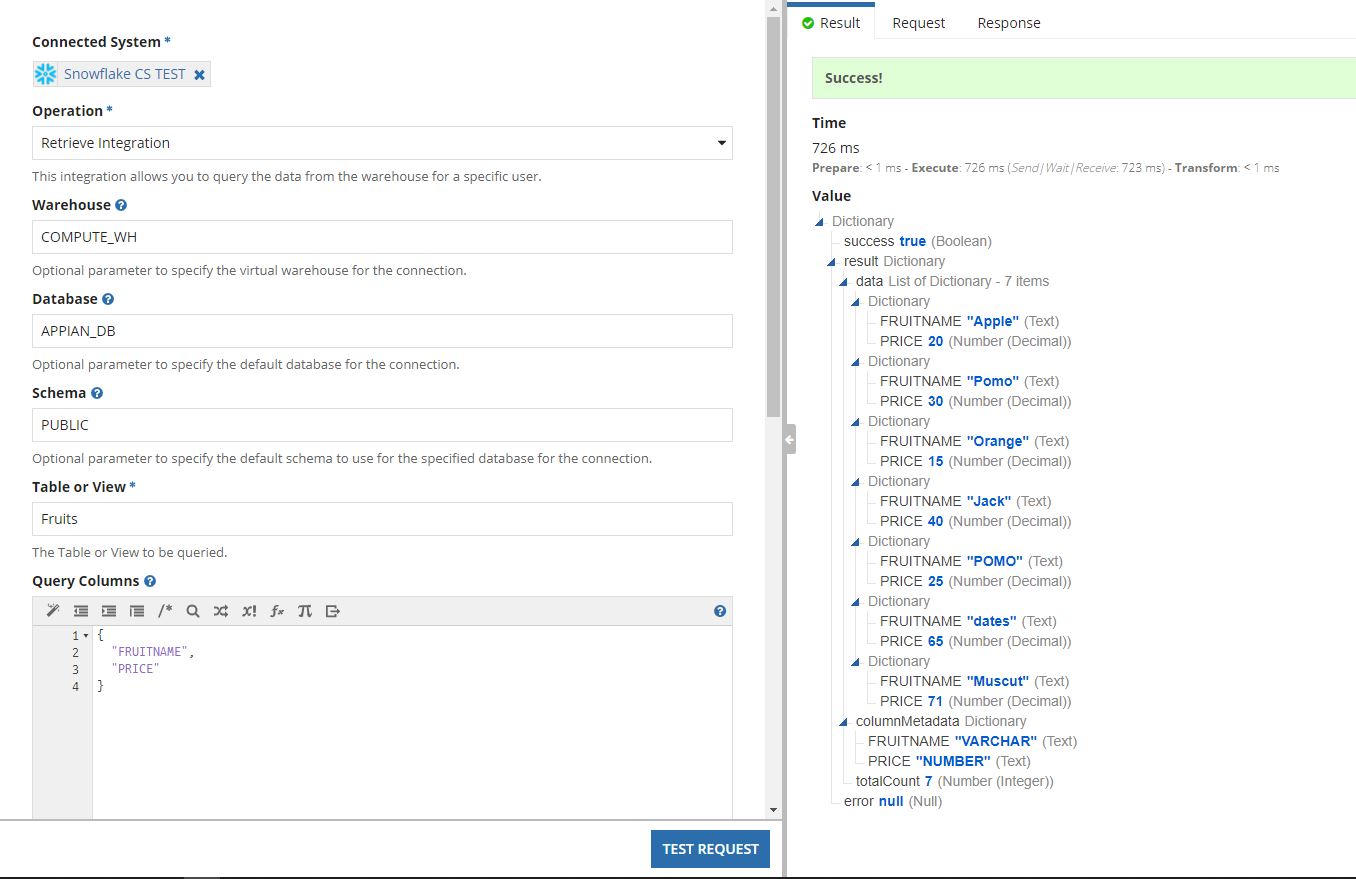The image size is (1356, 879).
Task: Click the pi symbol toolbar icon
Action: click(305, 611)
